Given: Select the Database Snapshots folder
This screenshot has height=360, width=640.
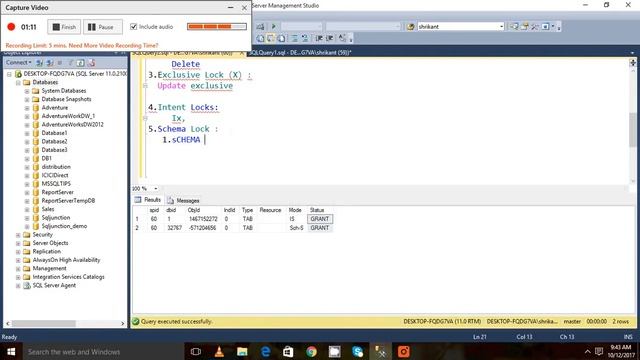Looking at the screenshot, I should click(66, 99).
